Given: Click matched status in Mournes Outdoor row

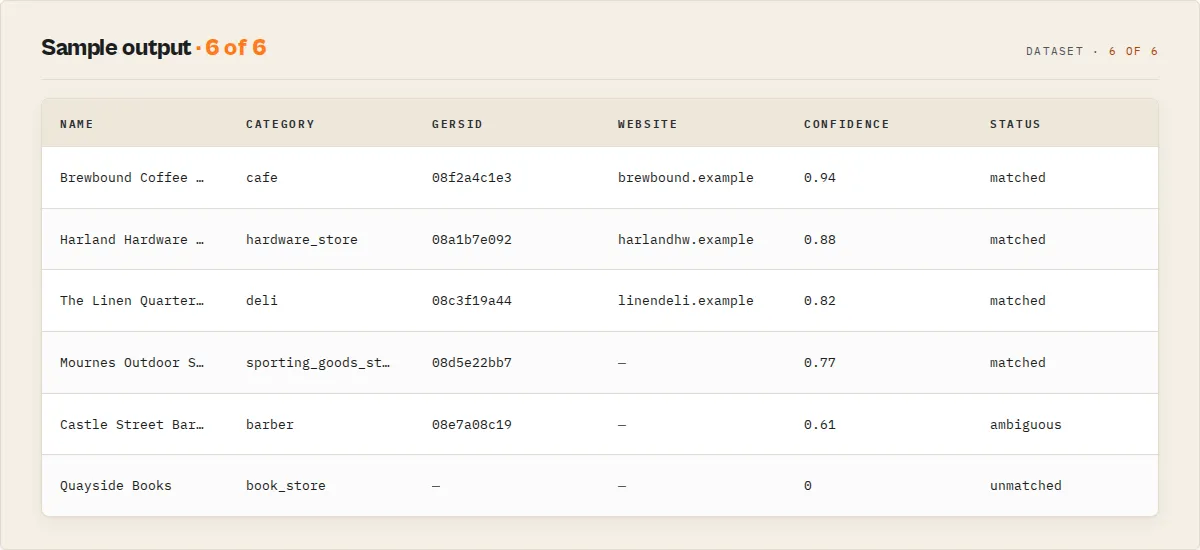Looking at the screenshot, I should point(1018,363).
